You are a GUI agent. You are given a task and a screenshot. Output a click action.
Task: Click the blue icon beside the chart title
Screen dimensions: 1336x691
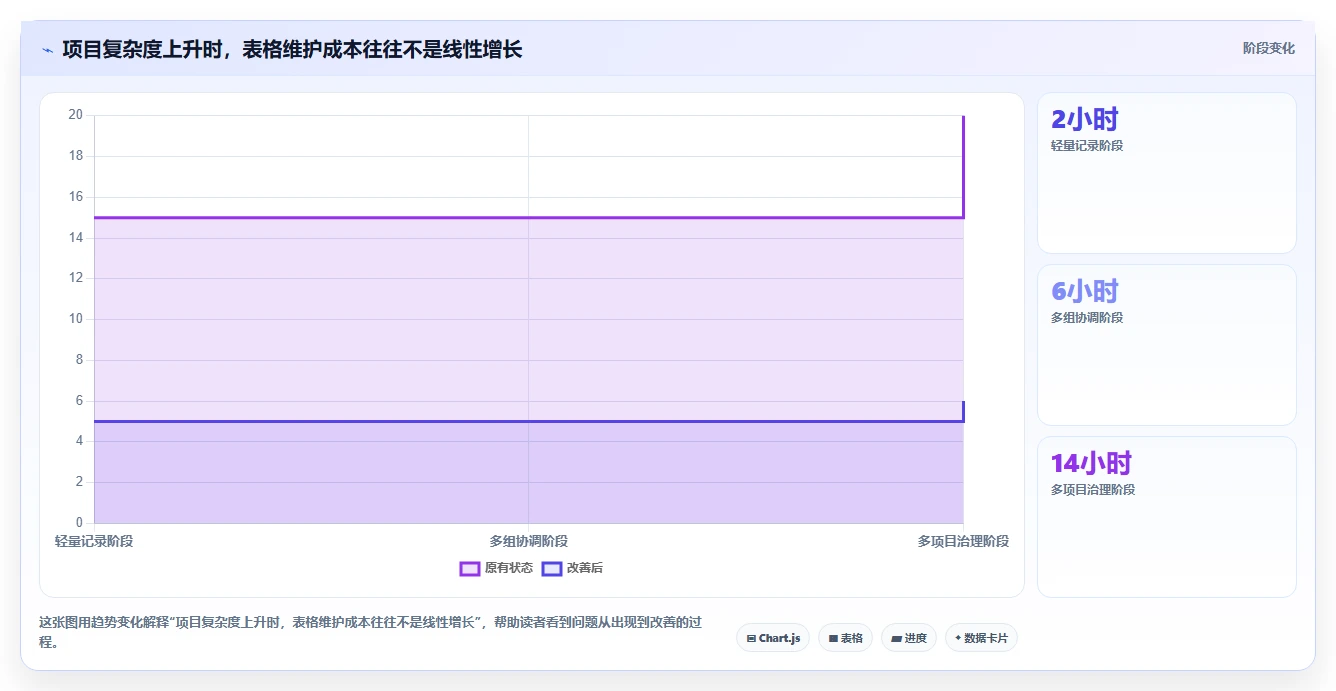point(47,50)
